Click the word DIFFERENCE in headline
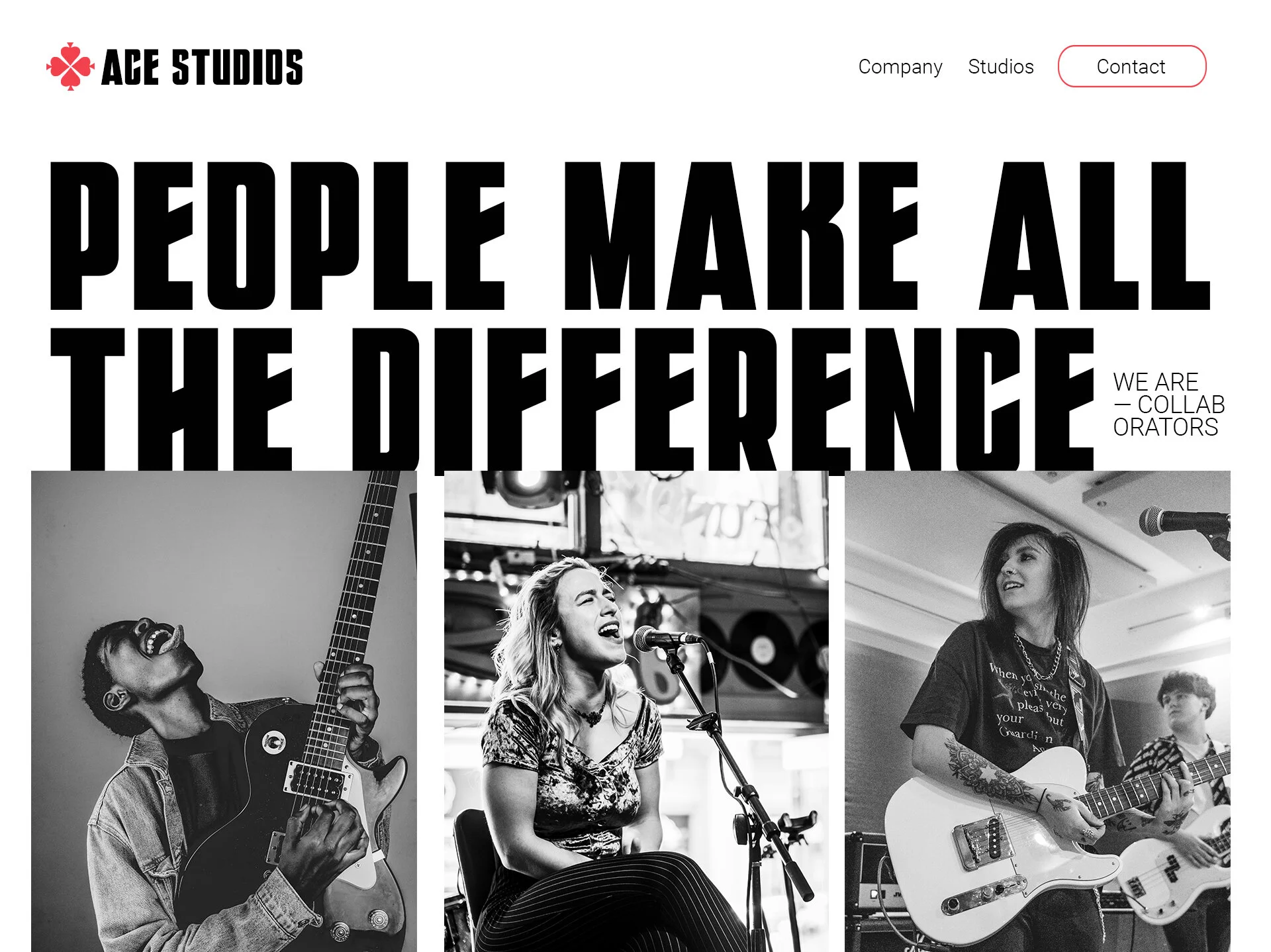This screenshot has width=1271, height=952. pyautogui.click(x=722, y=399)
